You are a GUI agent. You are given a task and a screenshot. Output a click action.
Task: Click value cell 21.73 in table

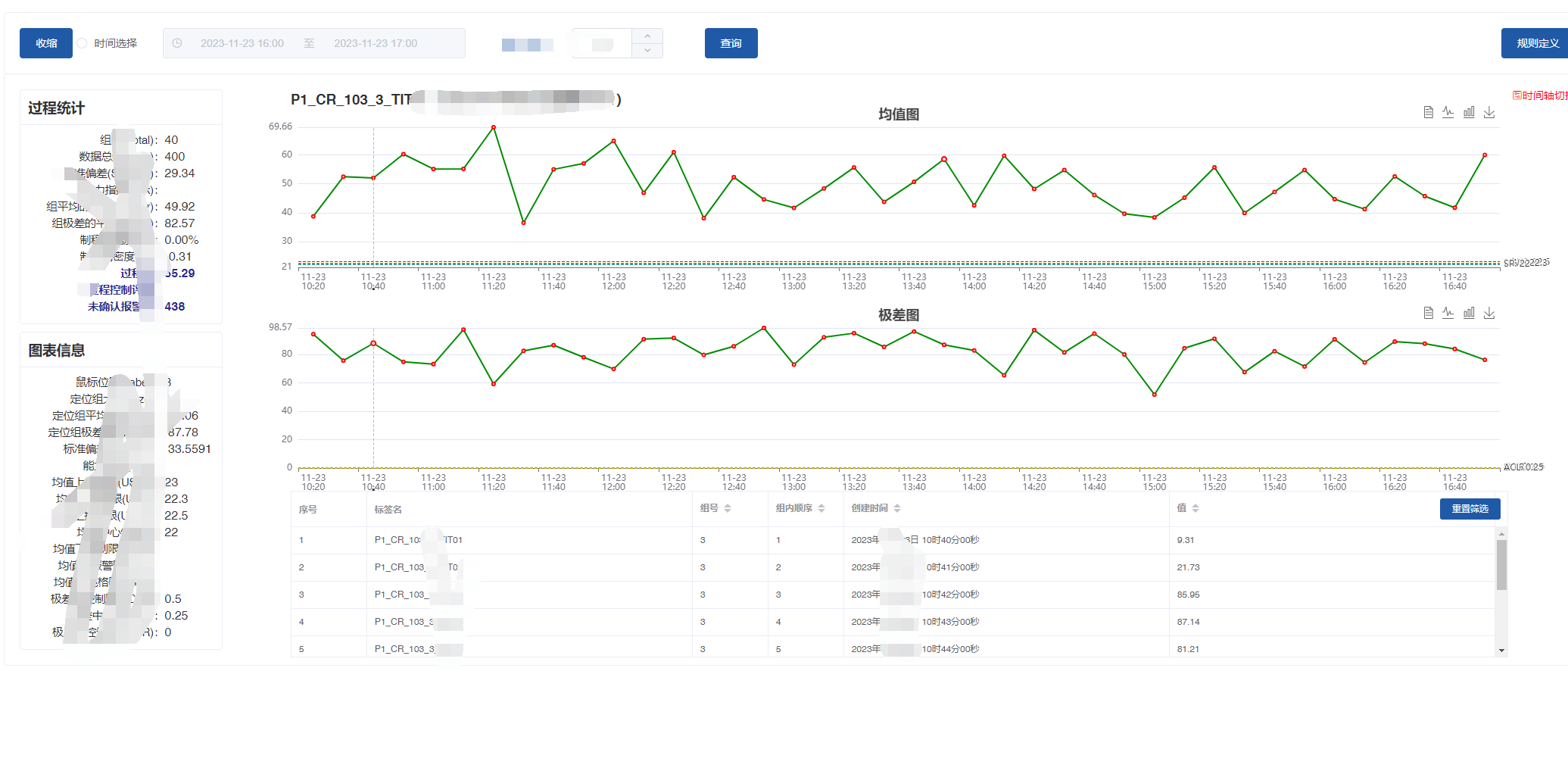coord(1188,567)
